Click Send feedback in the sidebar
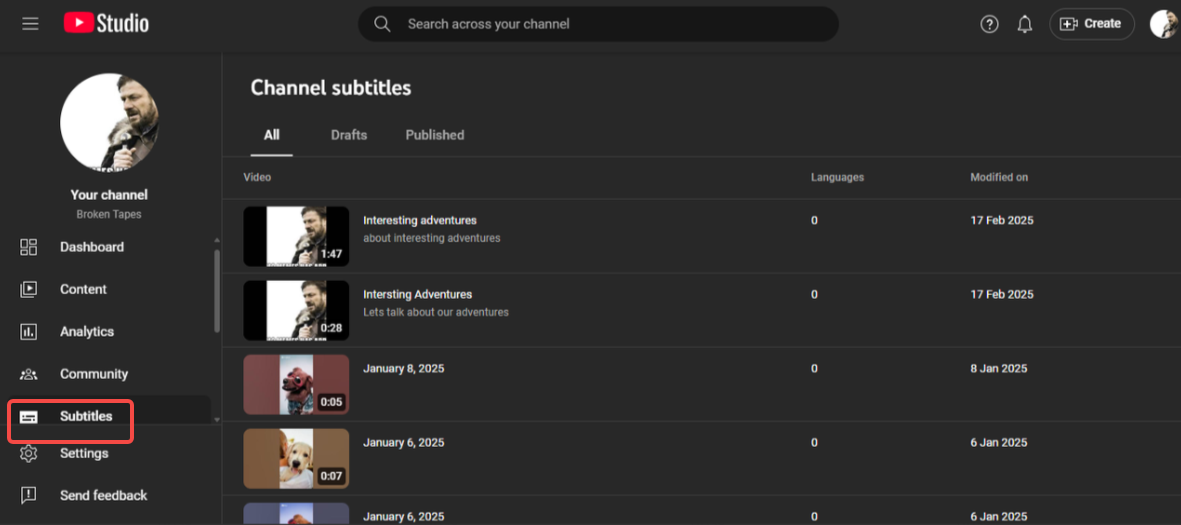 tap(102, 495)
